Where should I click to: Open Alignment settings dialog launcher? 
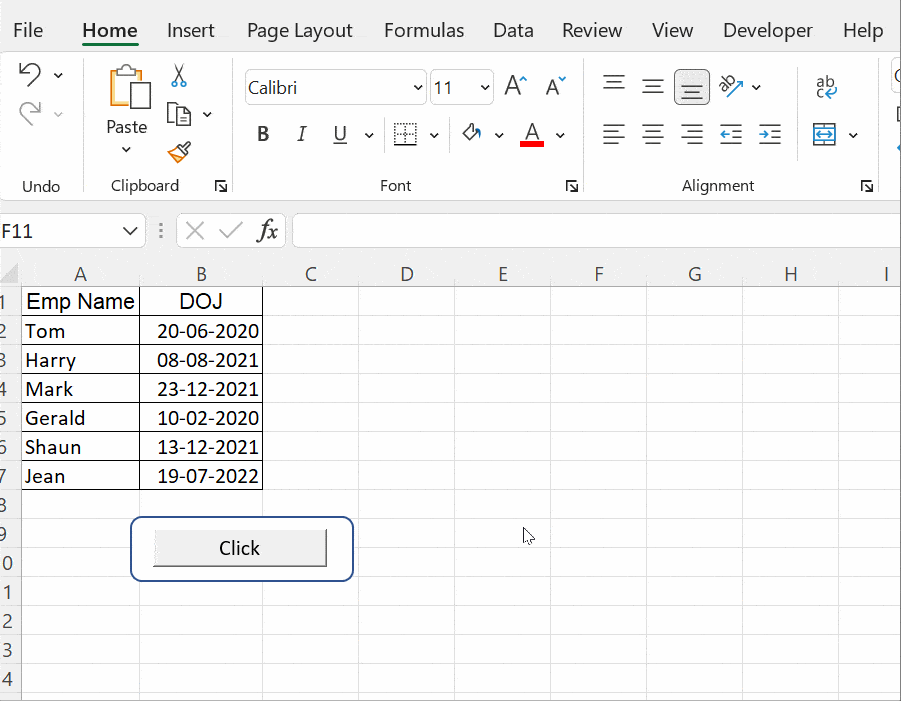pos(867,186)
